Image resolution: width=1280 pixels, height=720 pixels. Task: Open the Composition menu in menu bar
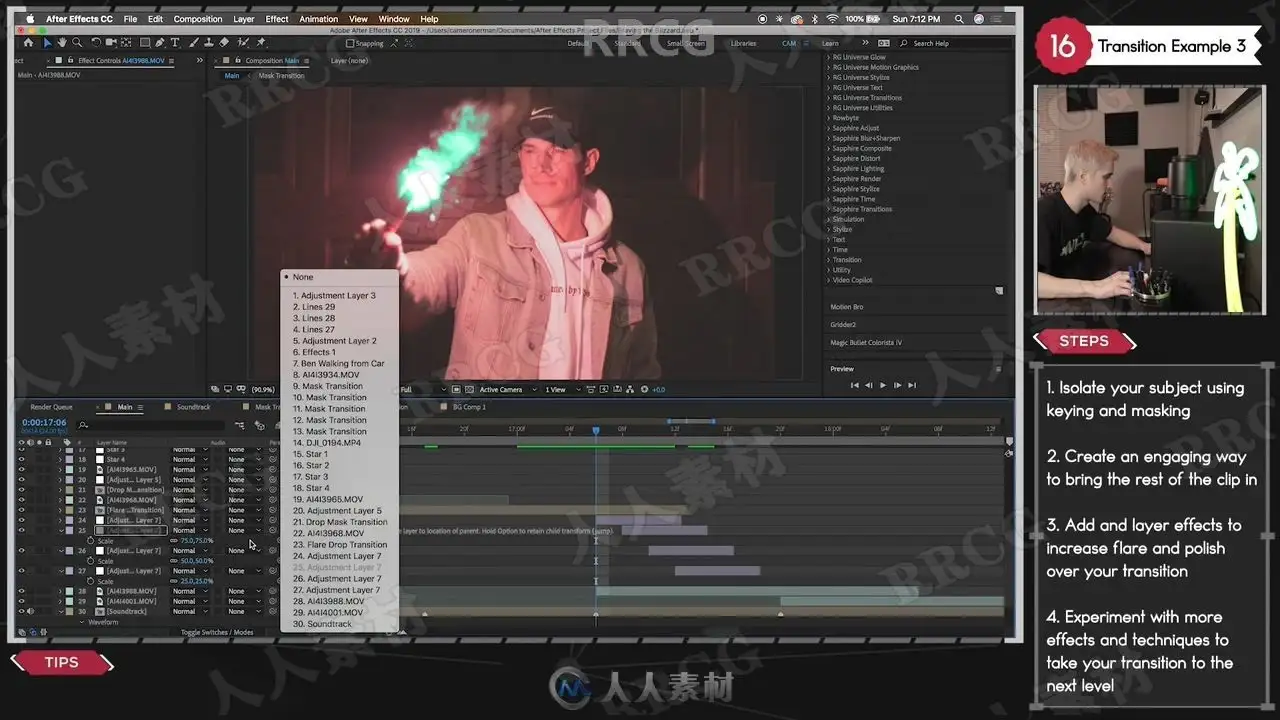coord(198,19)
